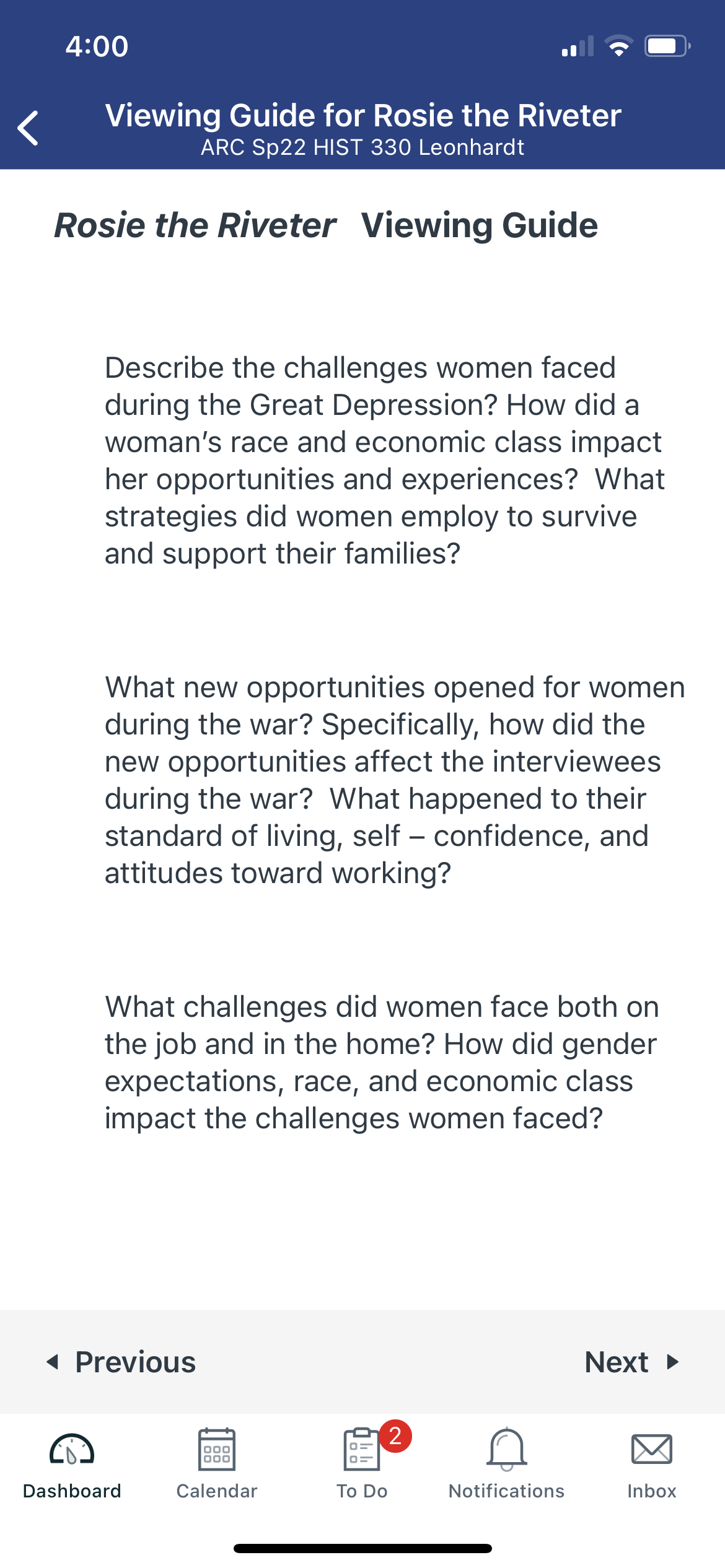Tap the right triangle beside Next
Viewport: 725px width, 1568px height.
point(673,1362)
